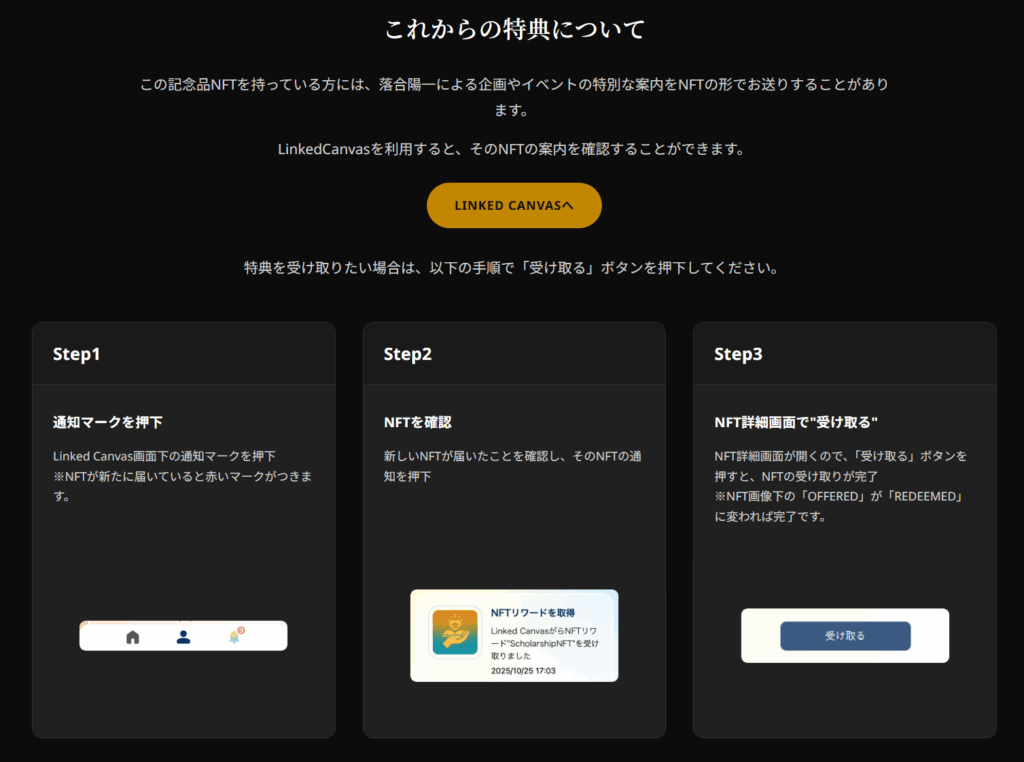Click the NFT reward hand-and-heart icon

click(x=454, y=632)
